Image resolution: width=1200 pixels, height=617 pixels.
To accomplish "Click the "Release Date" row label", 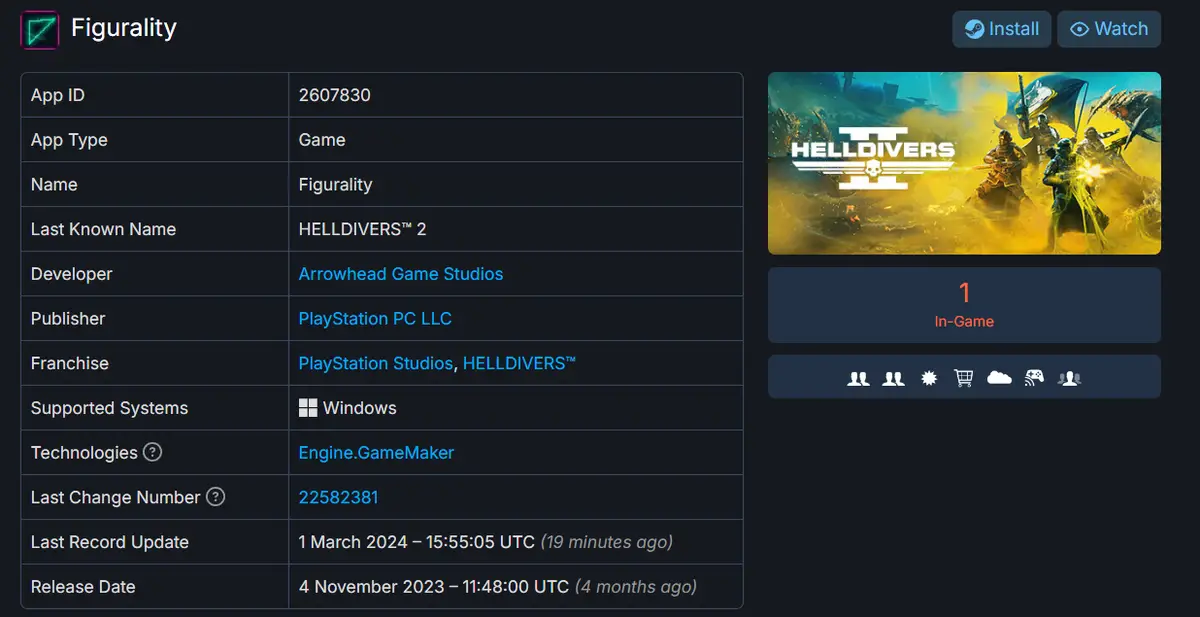I will click(83, 587).
